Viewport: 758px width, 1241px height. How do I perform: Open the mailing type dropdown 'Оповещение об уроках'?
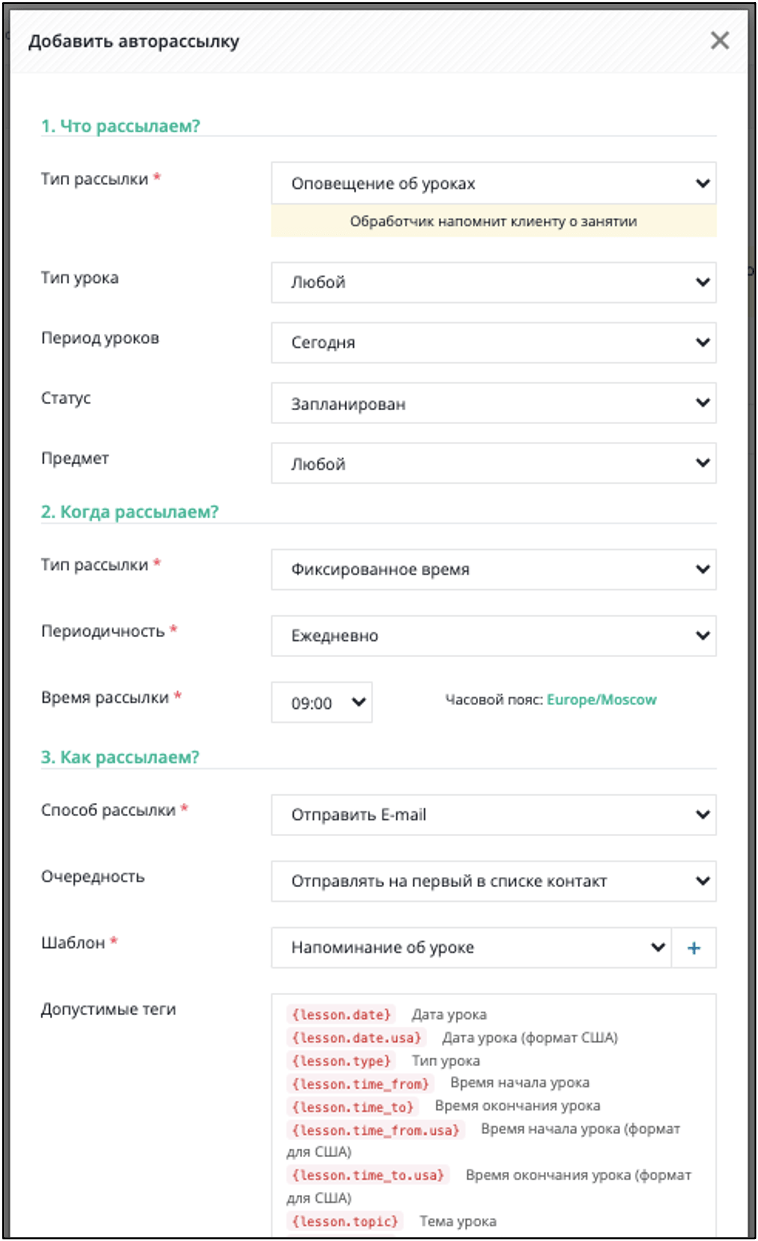pyautogui.click(x=493, y=184)
